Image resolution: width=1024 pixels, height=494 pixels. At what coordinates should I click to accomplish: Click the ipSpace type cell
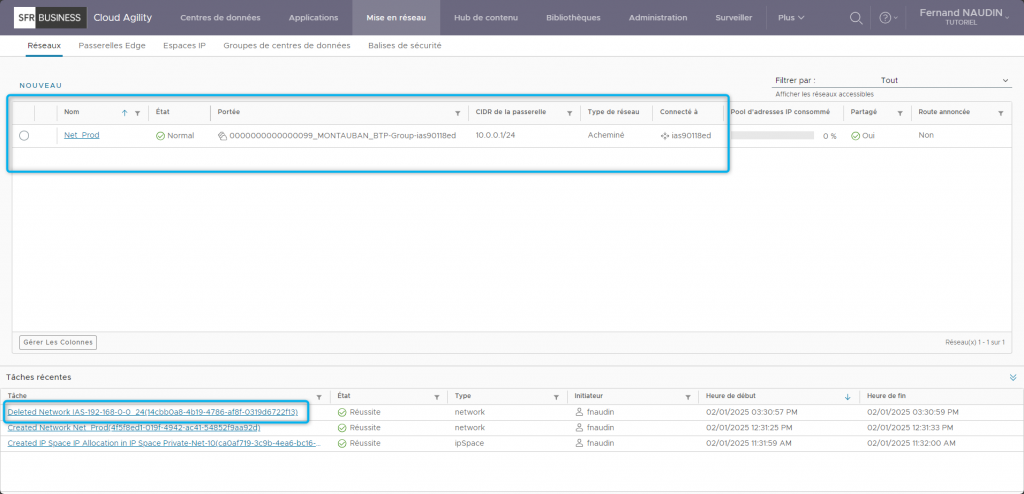470,443
